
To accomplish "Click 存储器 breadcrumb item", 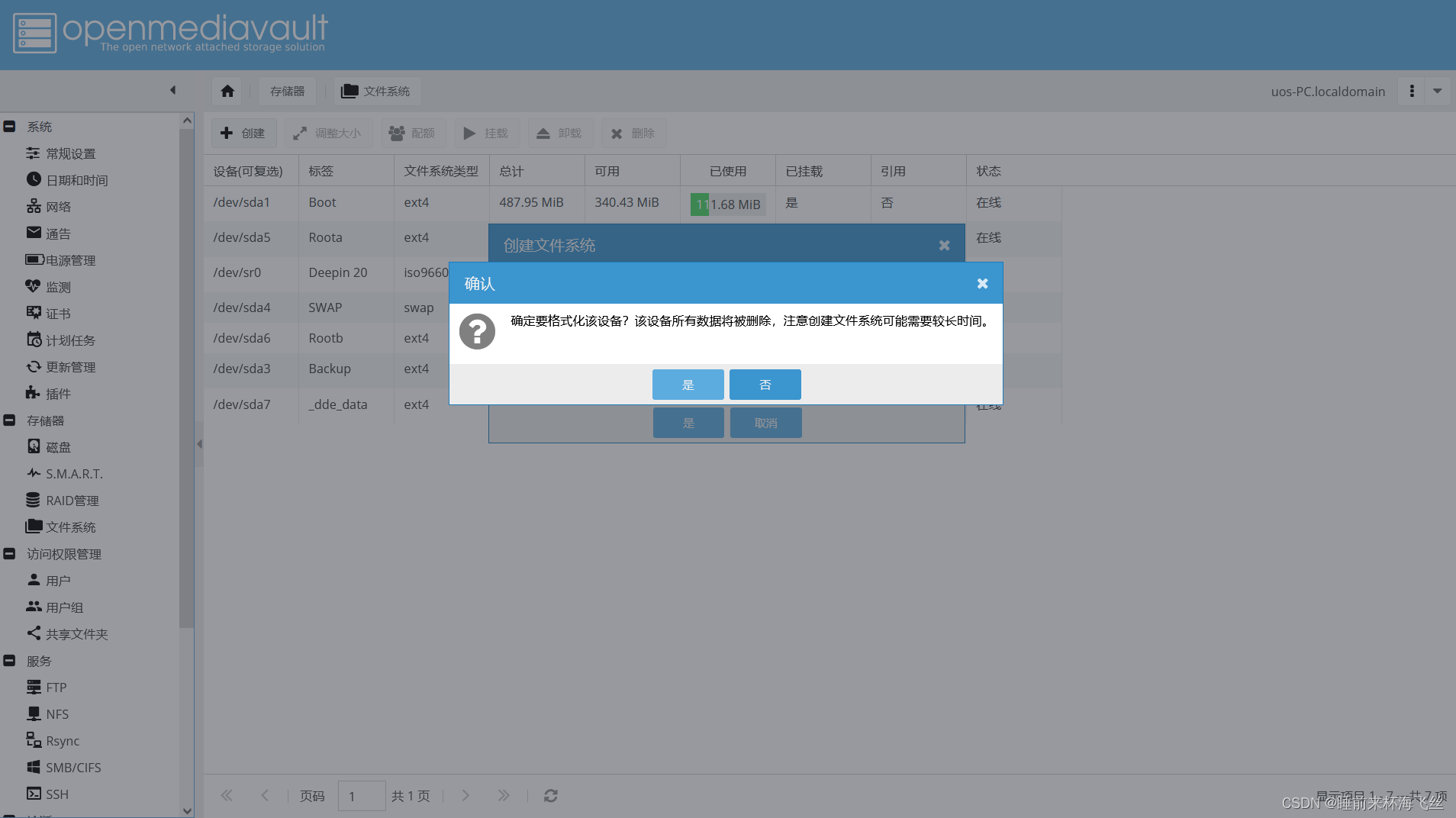I will pos(287,92).
